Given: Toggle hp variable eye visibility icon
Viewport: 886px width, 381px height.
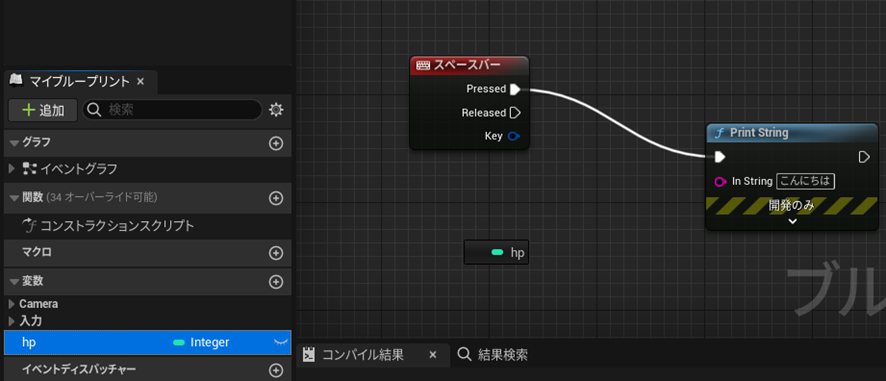Looking at the screenshot, I should [x=280, y=342].
